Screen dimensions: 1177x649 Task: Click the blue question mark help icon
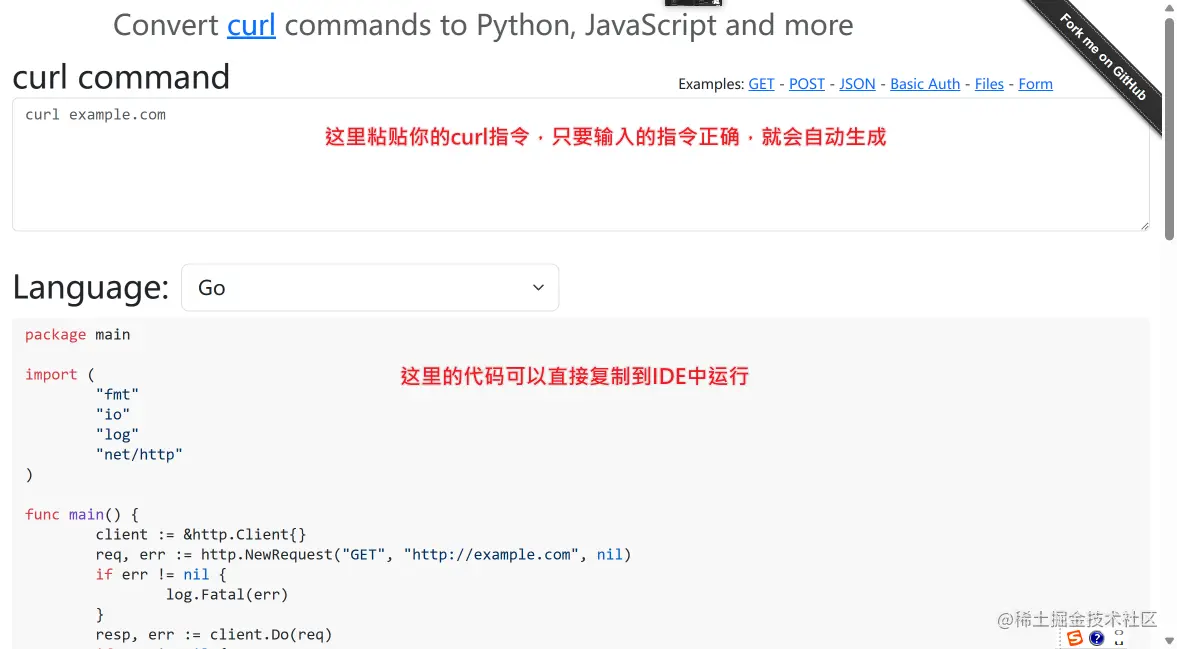pyautogui.click(x=1097, y=638)
